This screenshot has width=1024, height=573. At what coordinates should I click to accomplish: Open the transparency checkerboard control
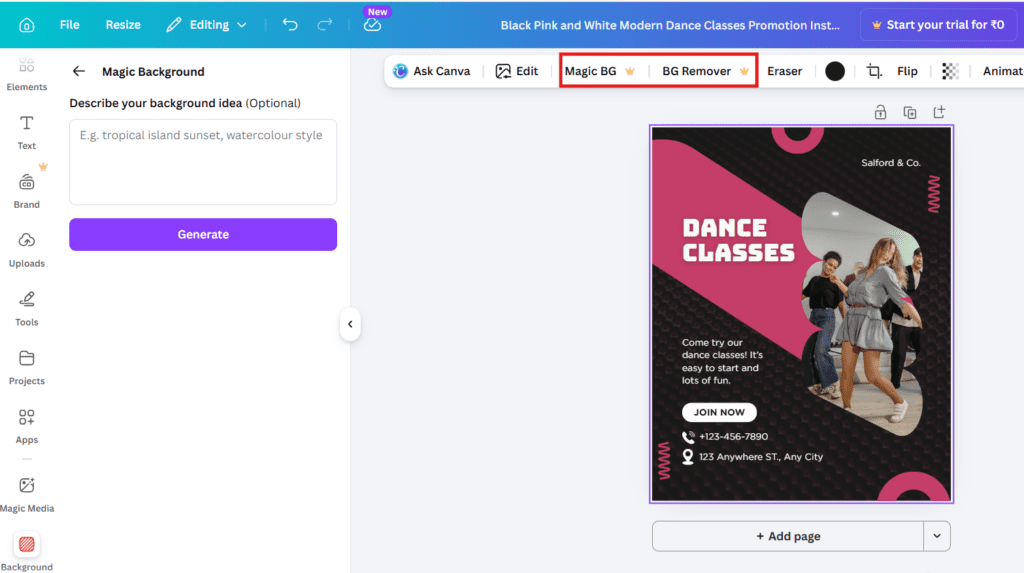[950, 71]
